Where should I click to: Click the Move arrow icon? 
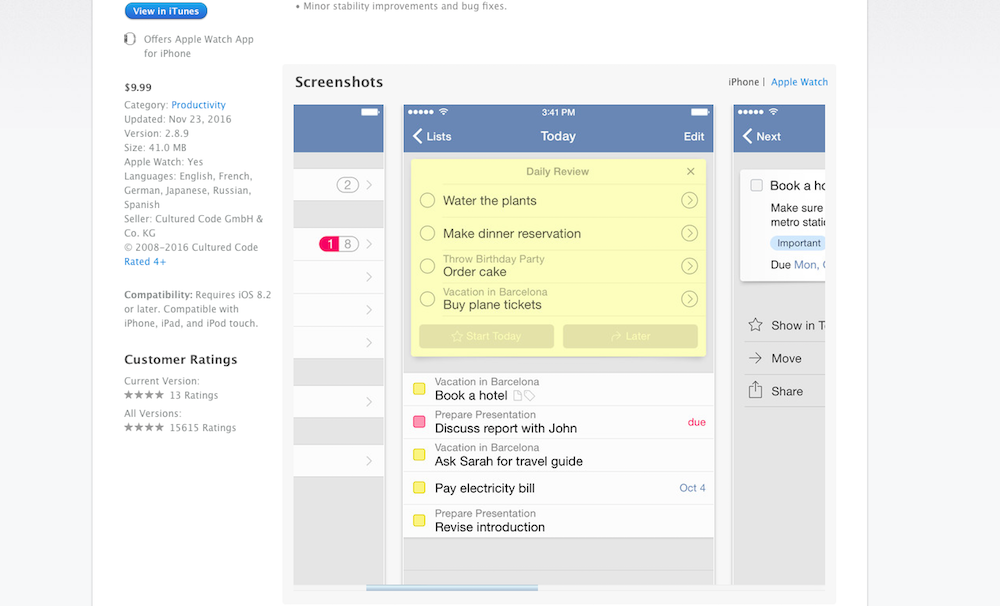756,358
